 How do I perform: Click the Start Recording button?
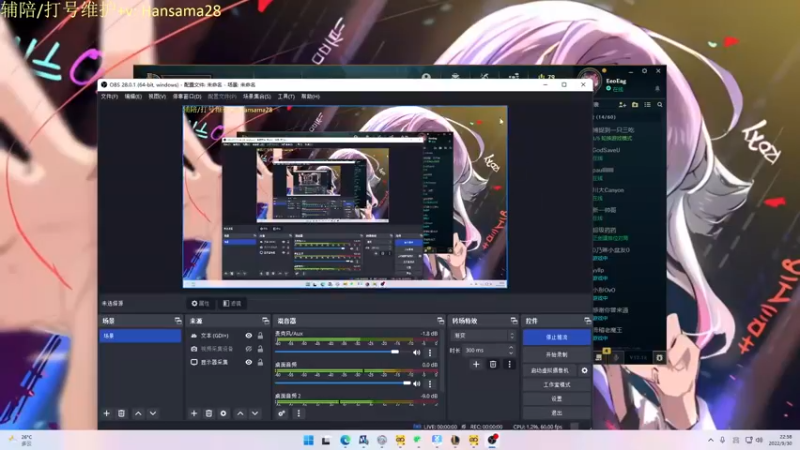point(556,355)
